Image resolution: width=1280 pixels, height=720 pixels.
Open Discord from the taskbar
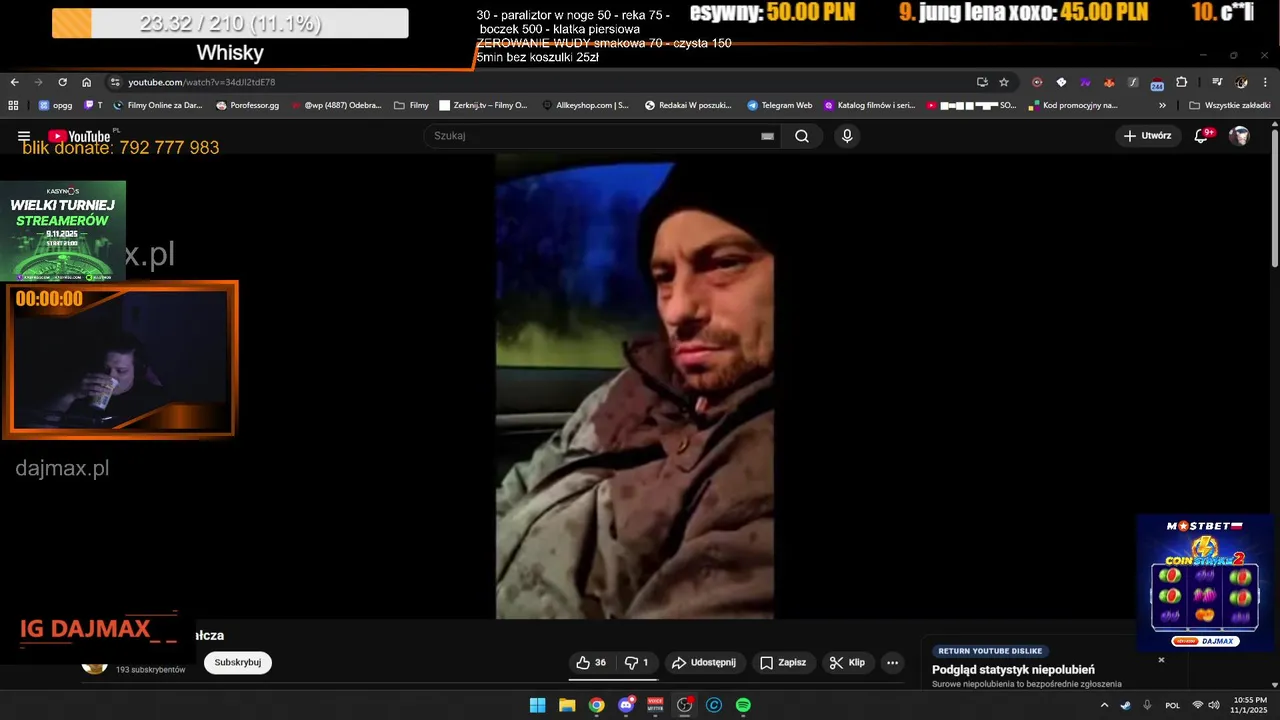click(x=626, y=705)
